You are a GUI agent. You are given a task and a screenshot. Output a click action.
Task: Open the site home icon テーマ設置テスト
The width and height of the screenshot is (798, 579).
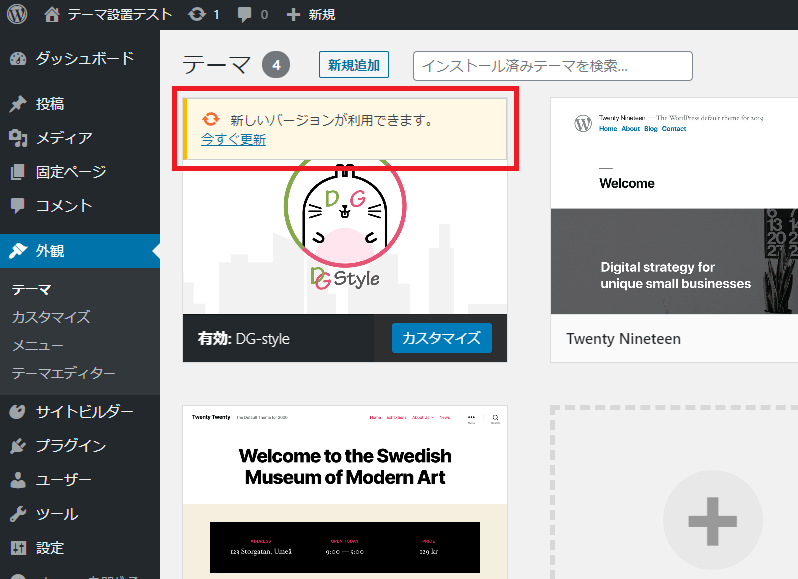coord(53,15)
